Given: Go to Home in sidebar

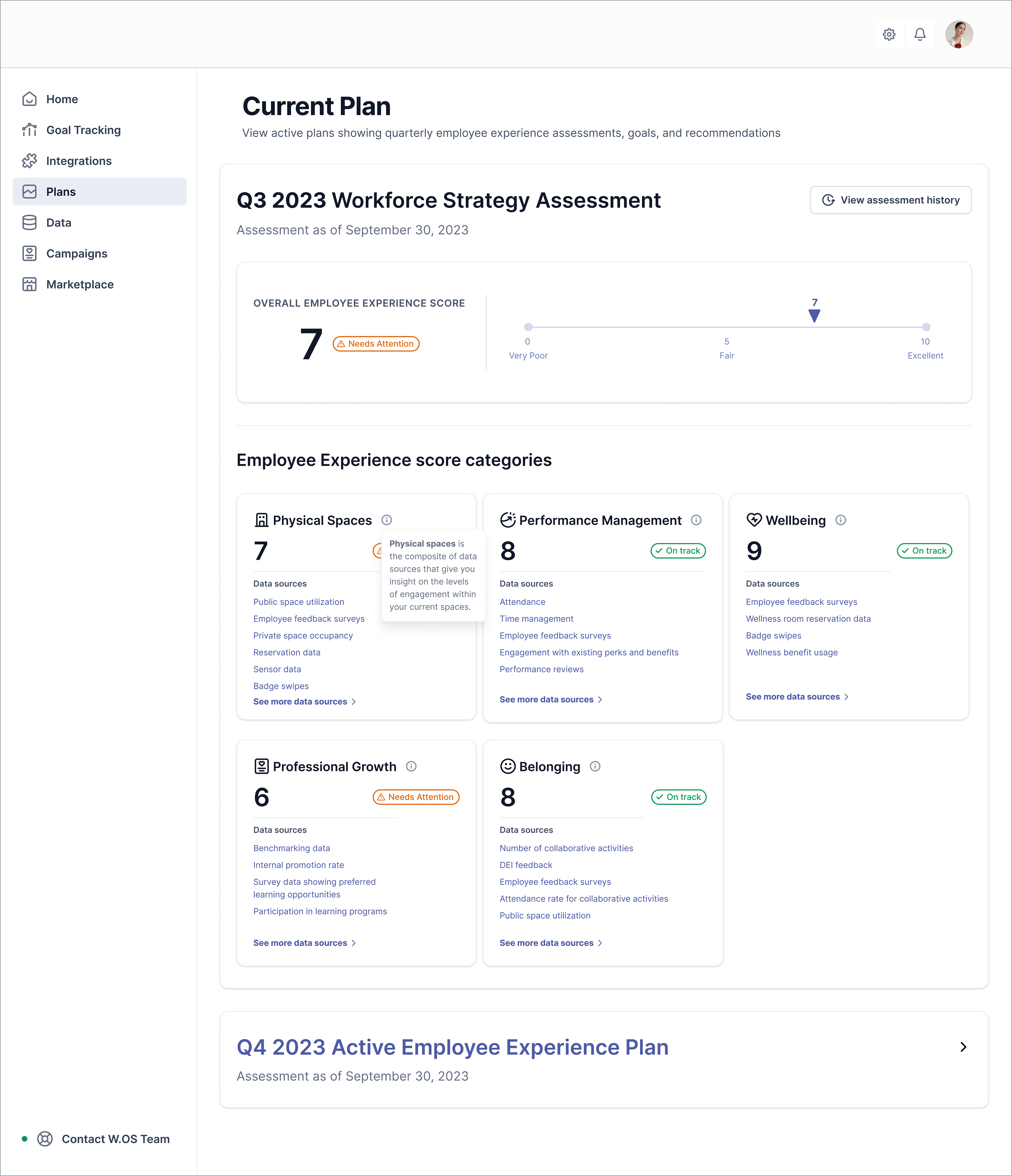Looking at the screenshot, I should (x=99, y=99).
